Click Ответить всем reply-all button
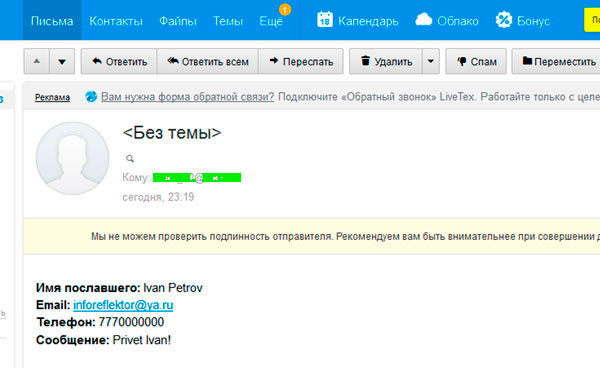600x368 pixels. point(208,61)
